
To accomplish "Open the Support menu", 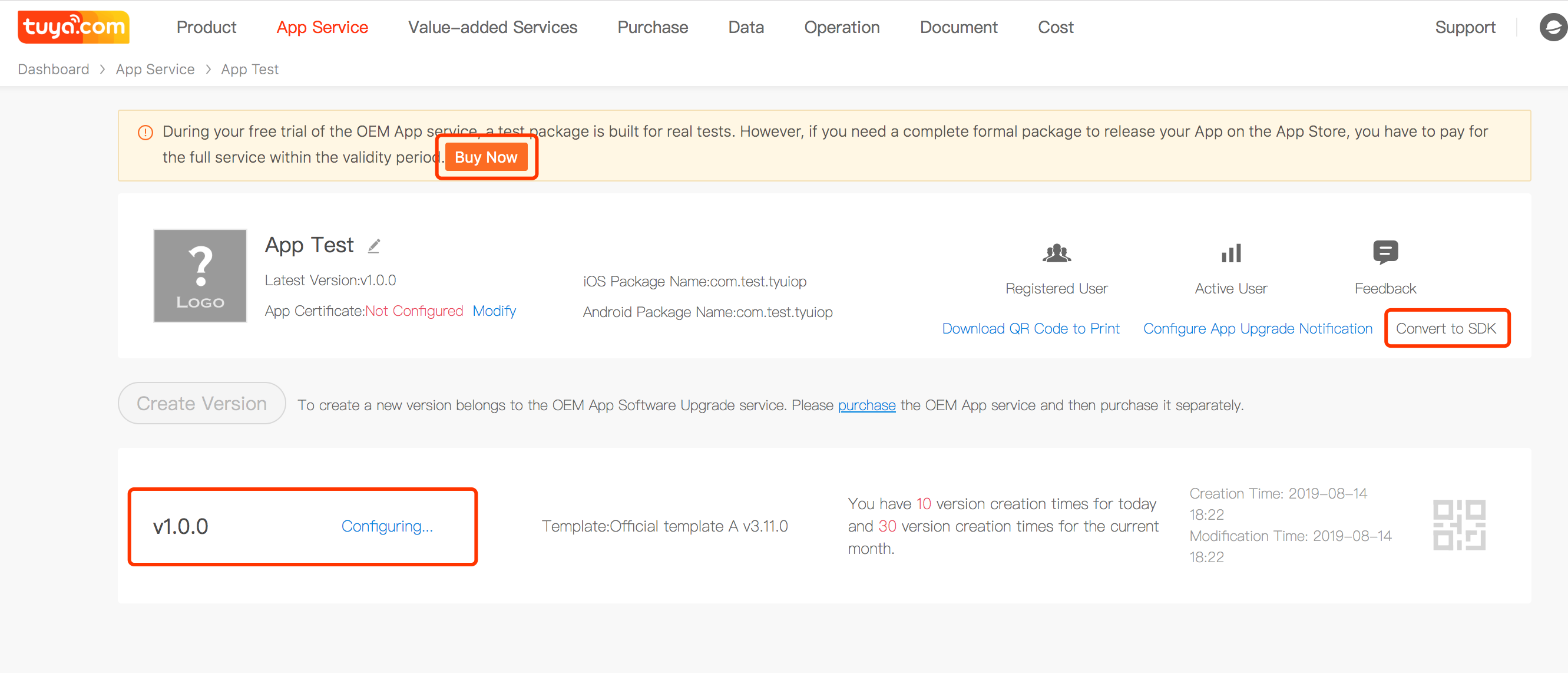I will tap(1464, 28).
